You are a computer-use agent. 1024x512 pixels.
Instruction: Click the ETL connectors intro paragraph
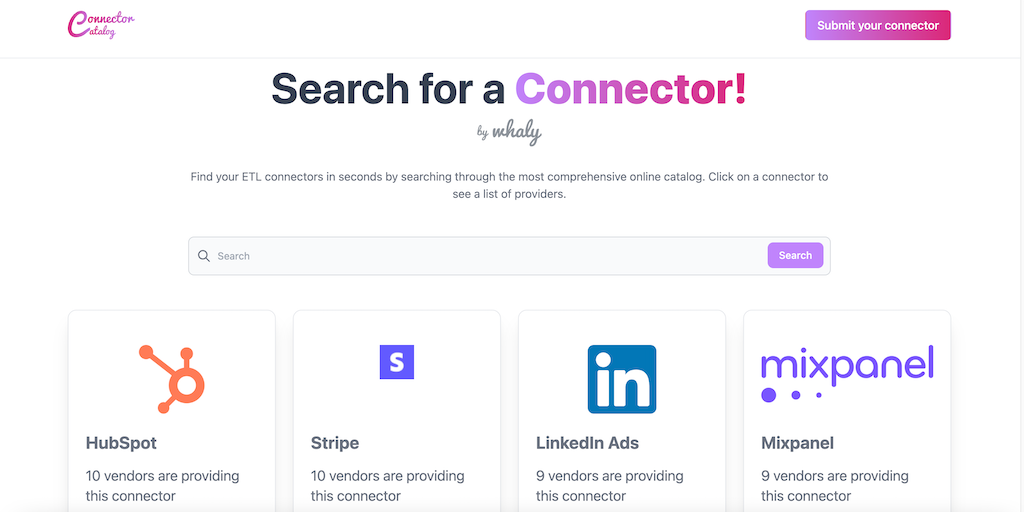tap(509, 185)
